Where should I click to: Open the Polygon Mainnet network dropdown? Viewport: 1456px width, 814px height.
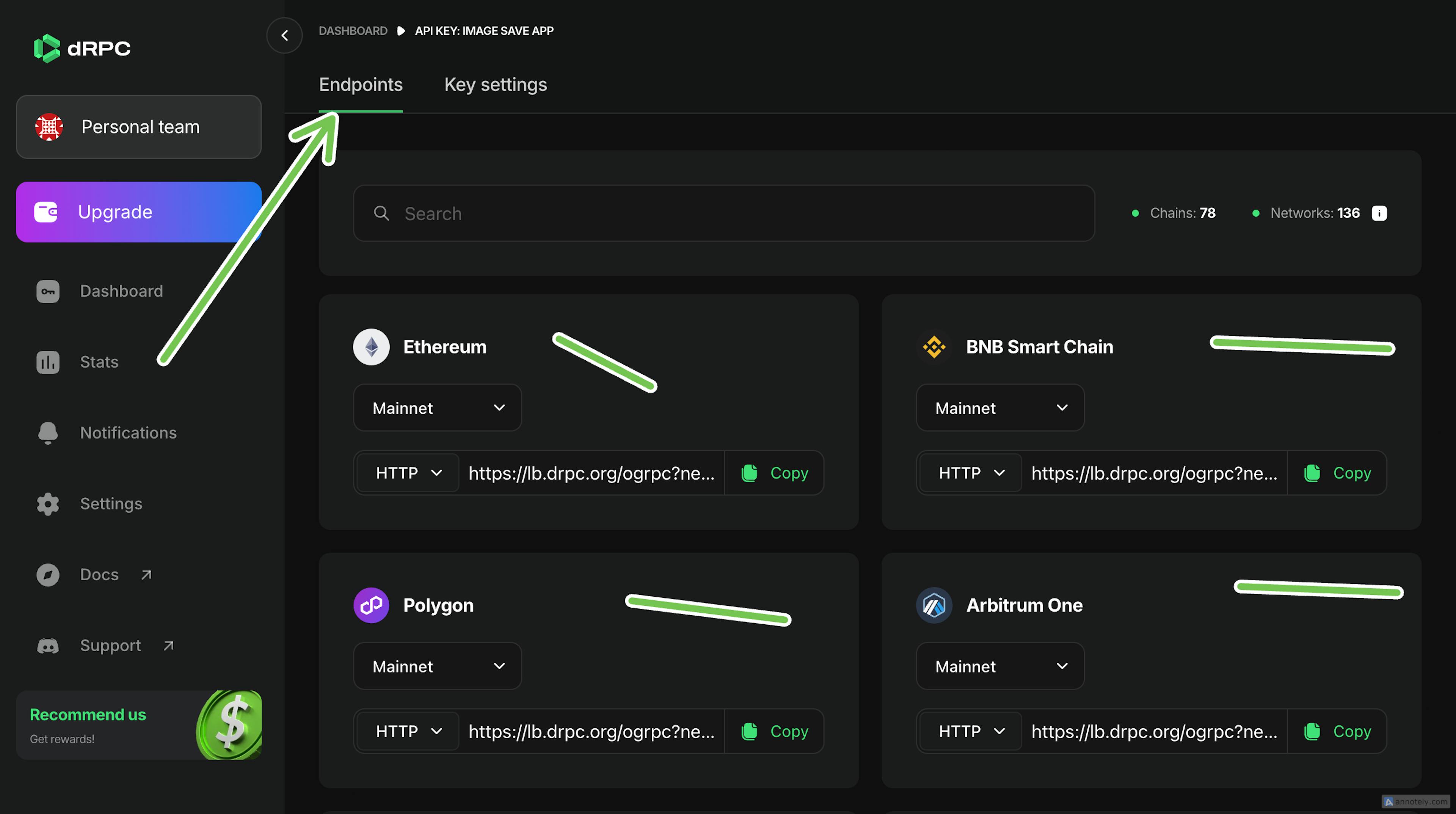pyautogui.click(x=438, y=666)
